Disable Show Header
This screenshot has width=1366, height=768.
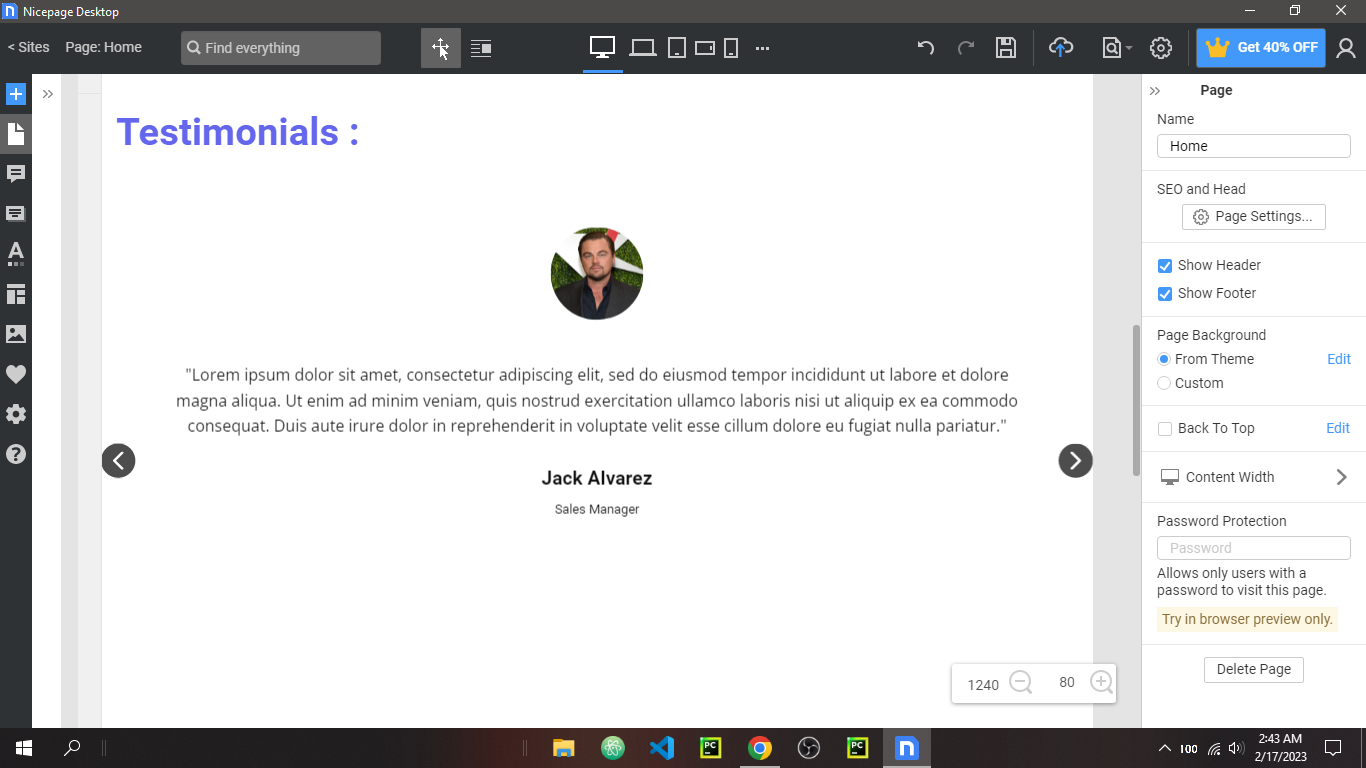tap(1164, 265)
